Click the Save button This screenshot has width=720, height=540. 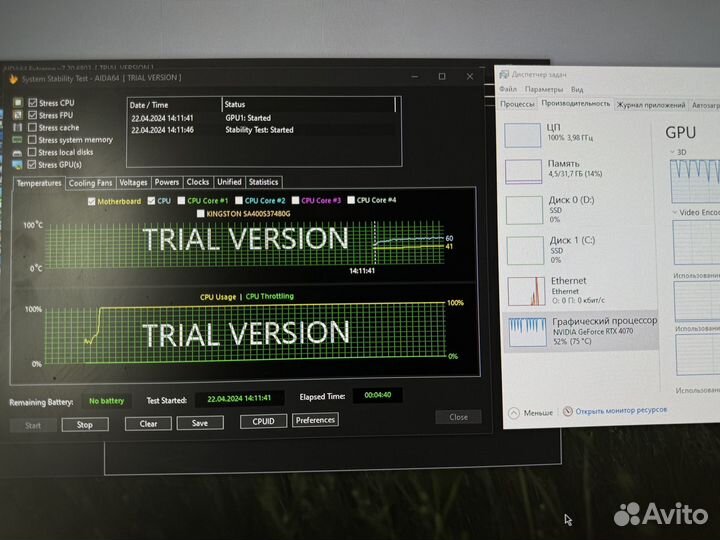click(200, 422)
